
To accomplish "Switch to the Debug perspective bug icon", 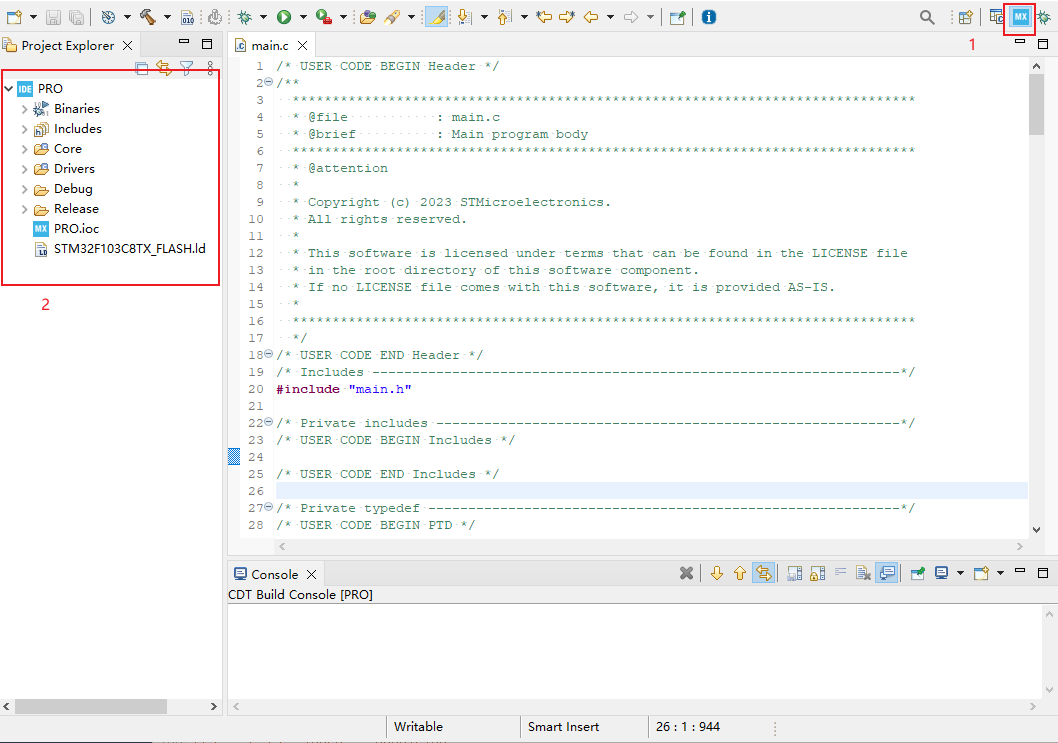I will [1044, 18].
